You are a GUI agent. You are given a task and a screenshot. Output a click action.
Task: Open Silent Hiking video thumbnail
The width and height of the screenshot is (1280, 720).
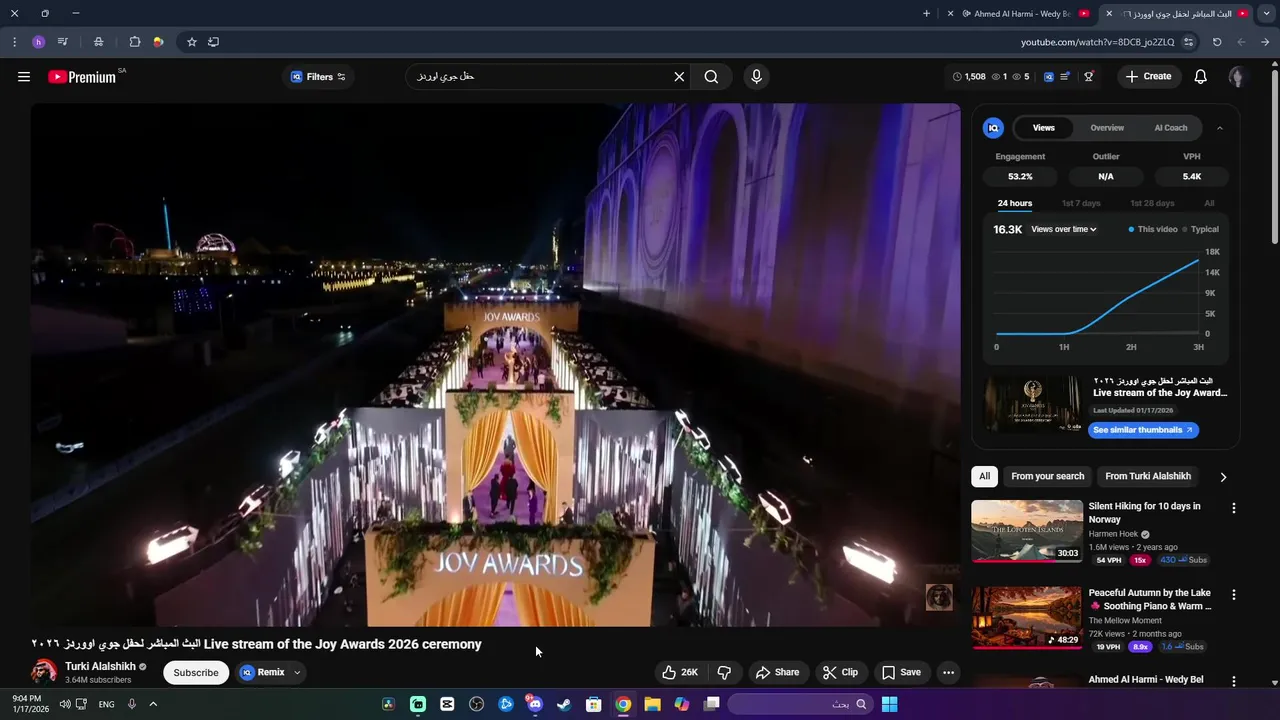[1027, 531]
